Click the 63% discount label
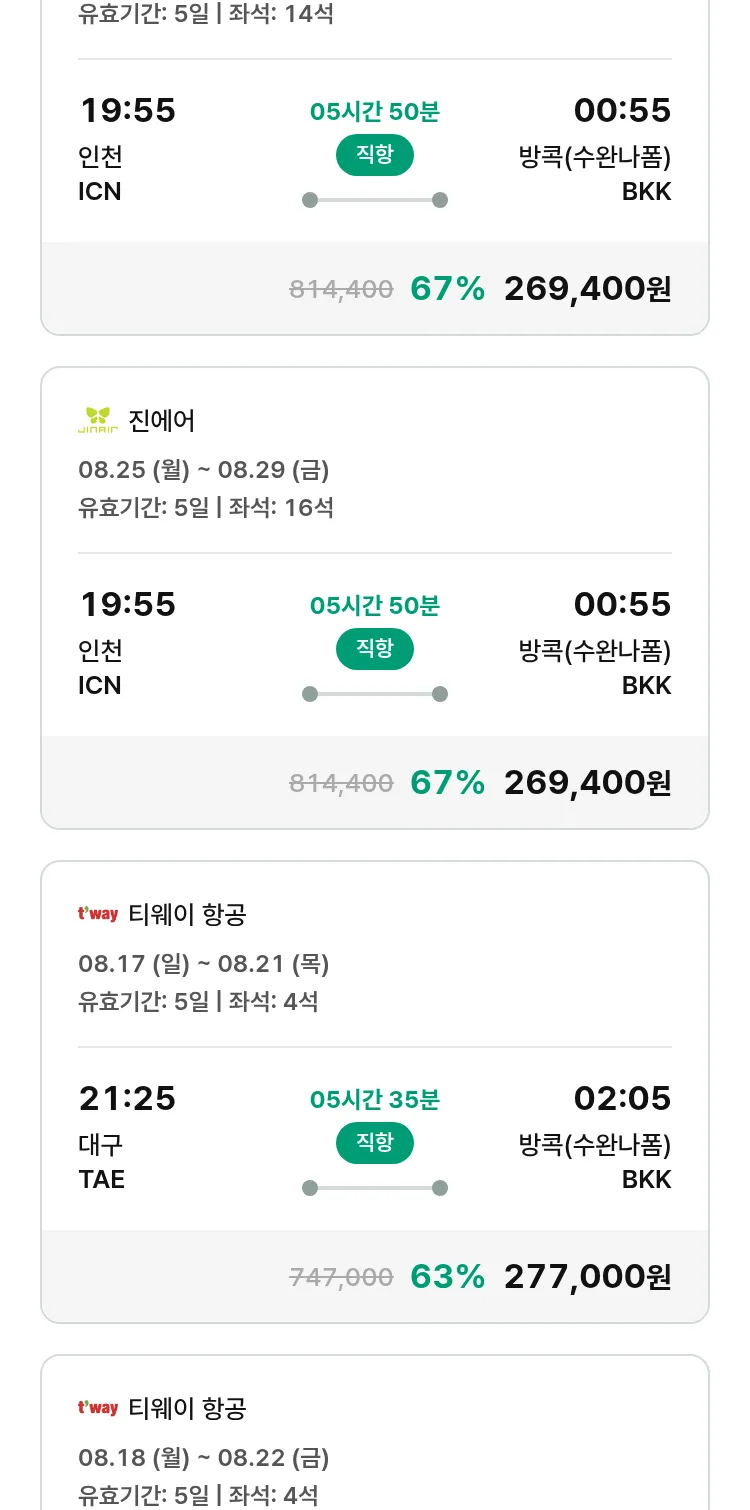The image size is (750, 1510). [447, 1277]
